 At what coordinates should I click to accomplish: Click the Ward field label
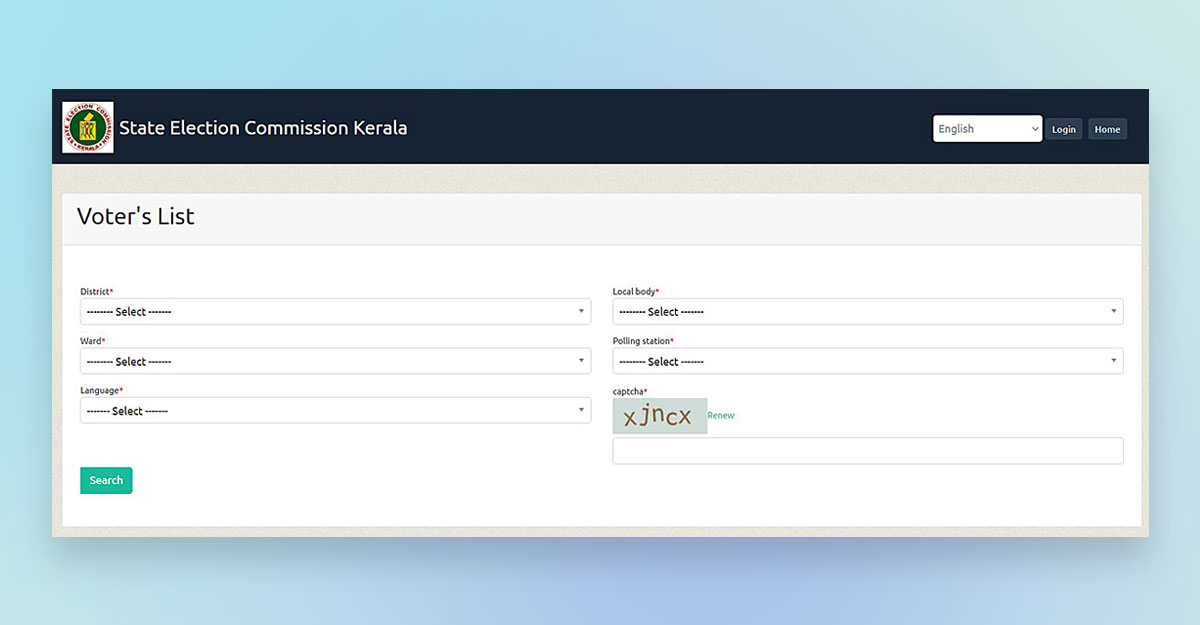tap(91, 341)
